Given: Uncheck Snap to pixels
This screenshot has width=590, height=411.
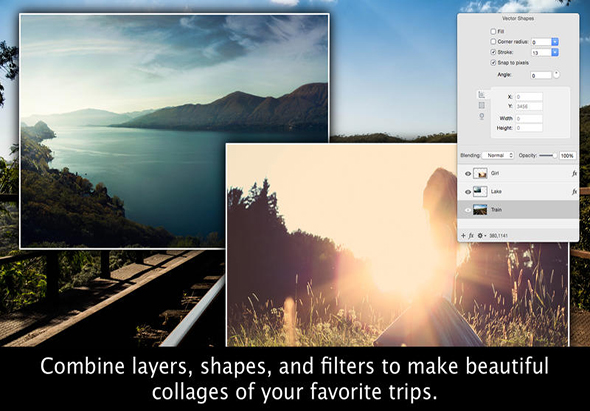Looking at the screenshot, I should pos(493,62).
